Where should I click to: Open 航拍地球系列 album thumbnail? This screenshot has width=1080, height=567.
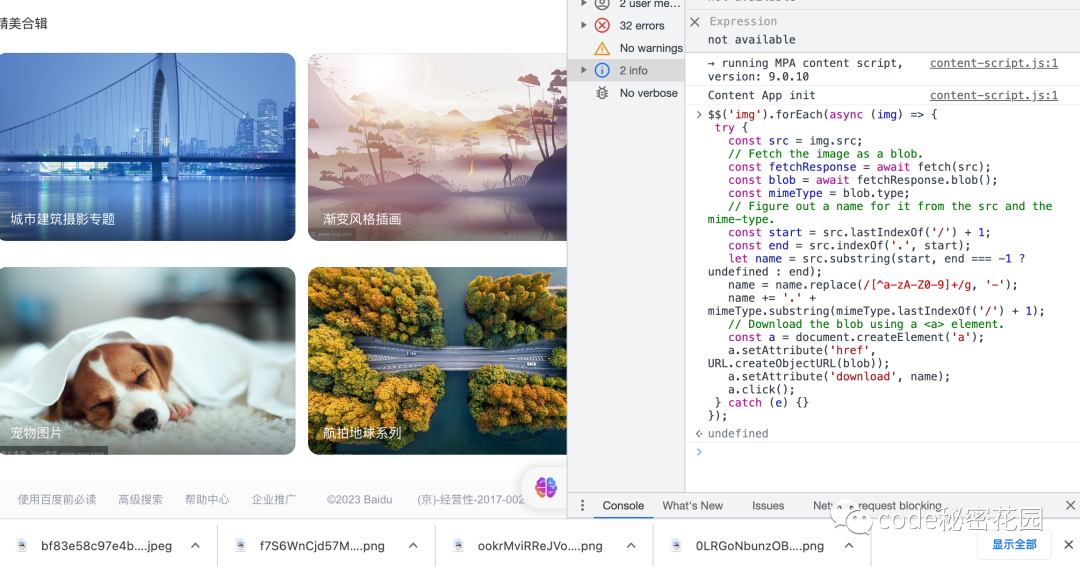tap(437, 360)
